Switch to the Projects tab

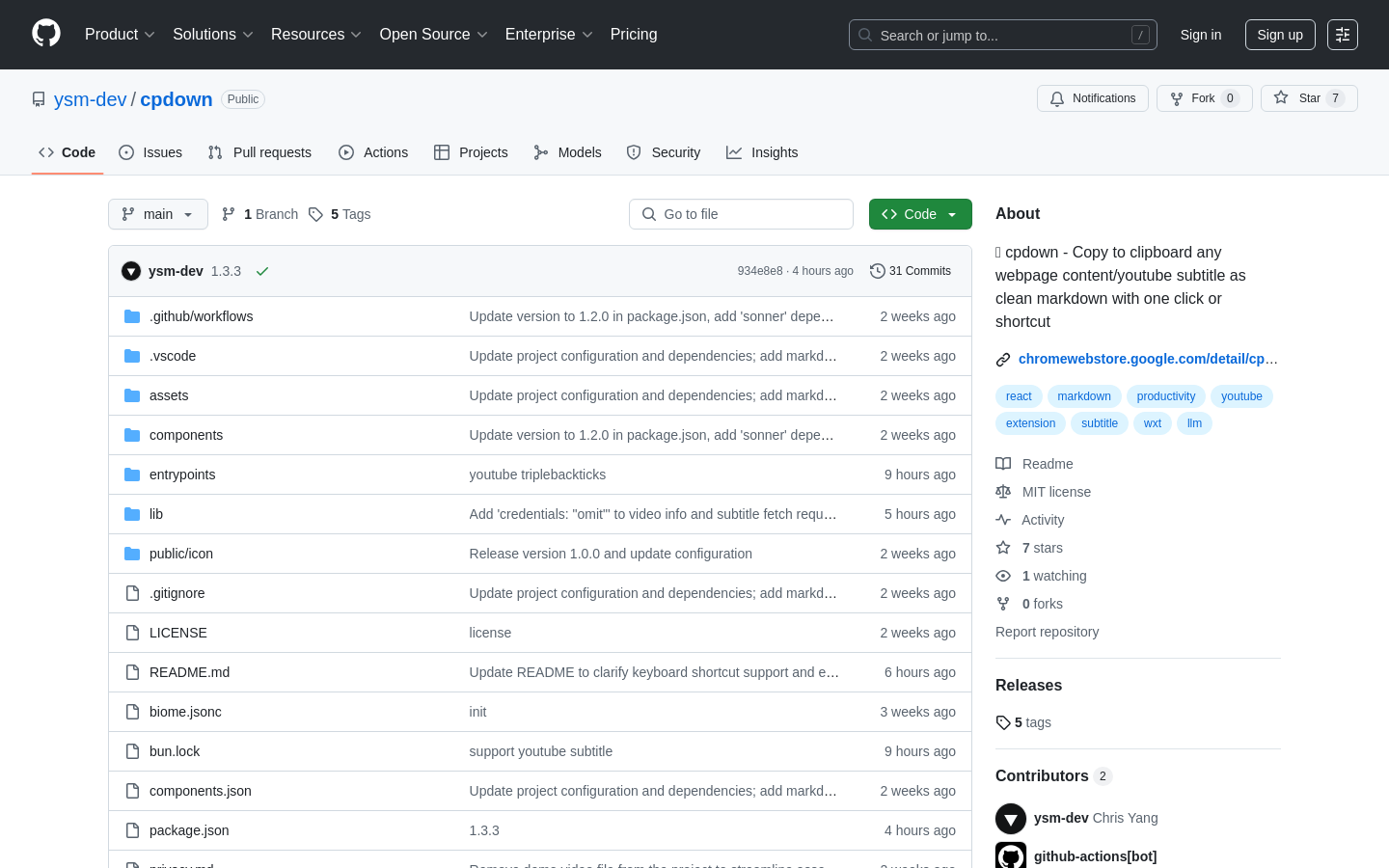coord(471,152)
